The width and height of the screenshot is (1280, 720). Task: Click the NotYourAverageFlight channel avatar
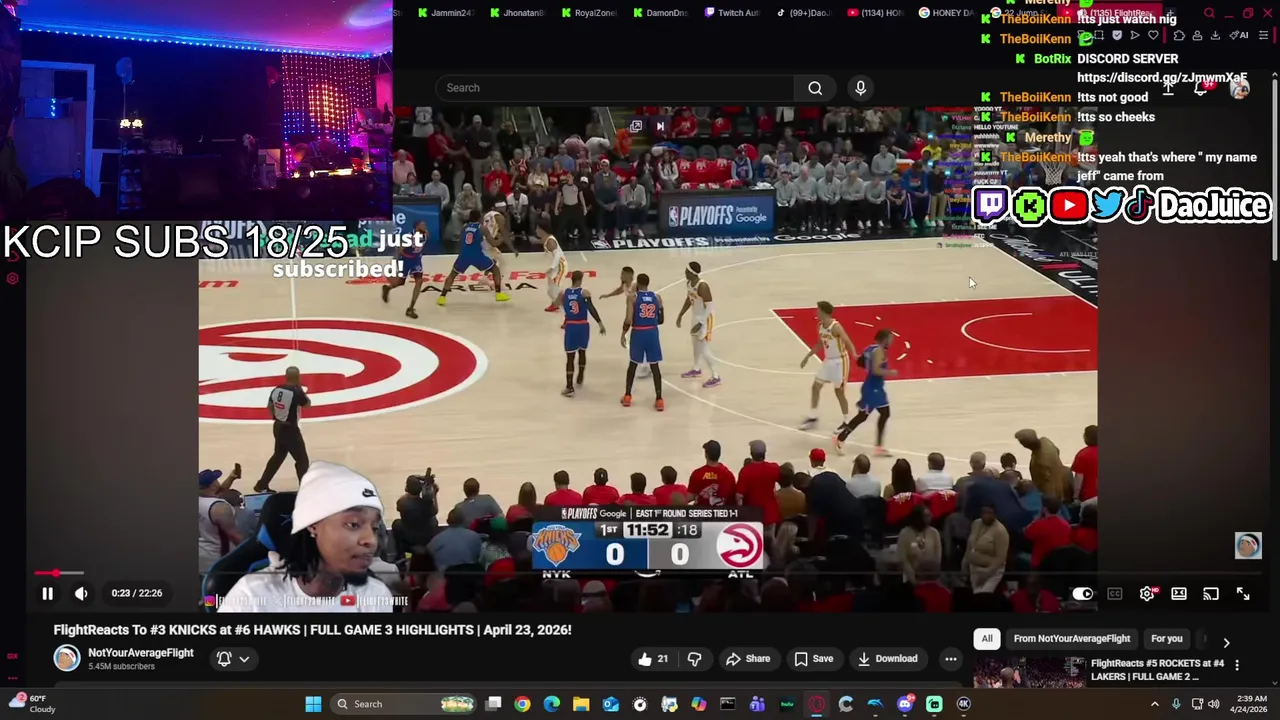coord(67,658)
